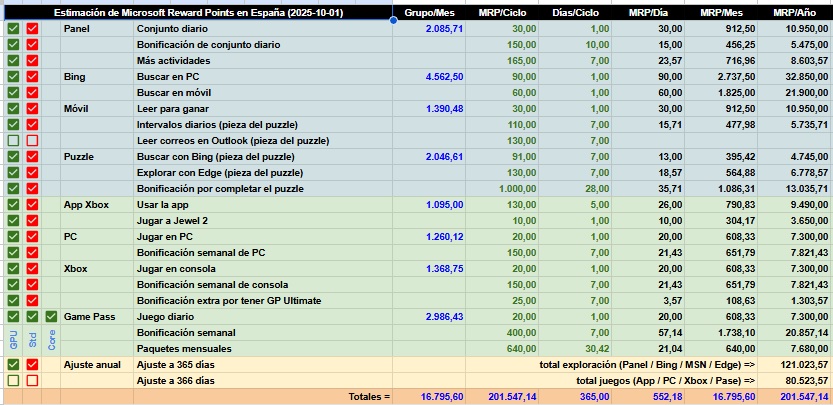Select the MRP/Ciclo column header

tap(502, 13)
